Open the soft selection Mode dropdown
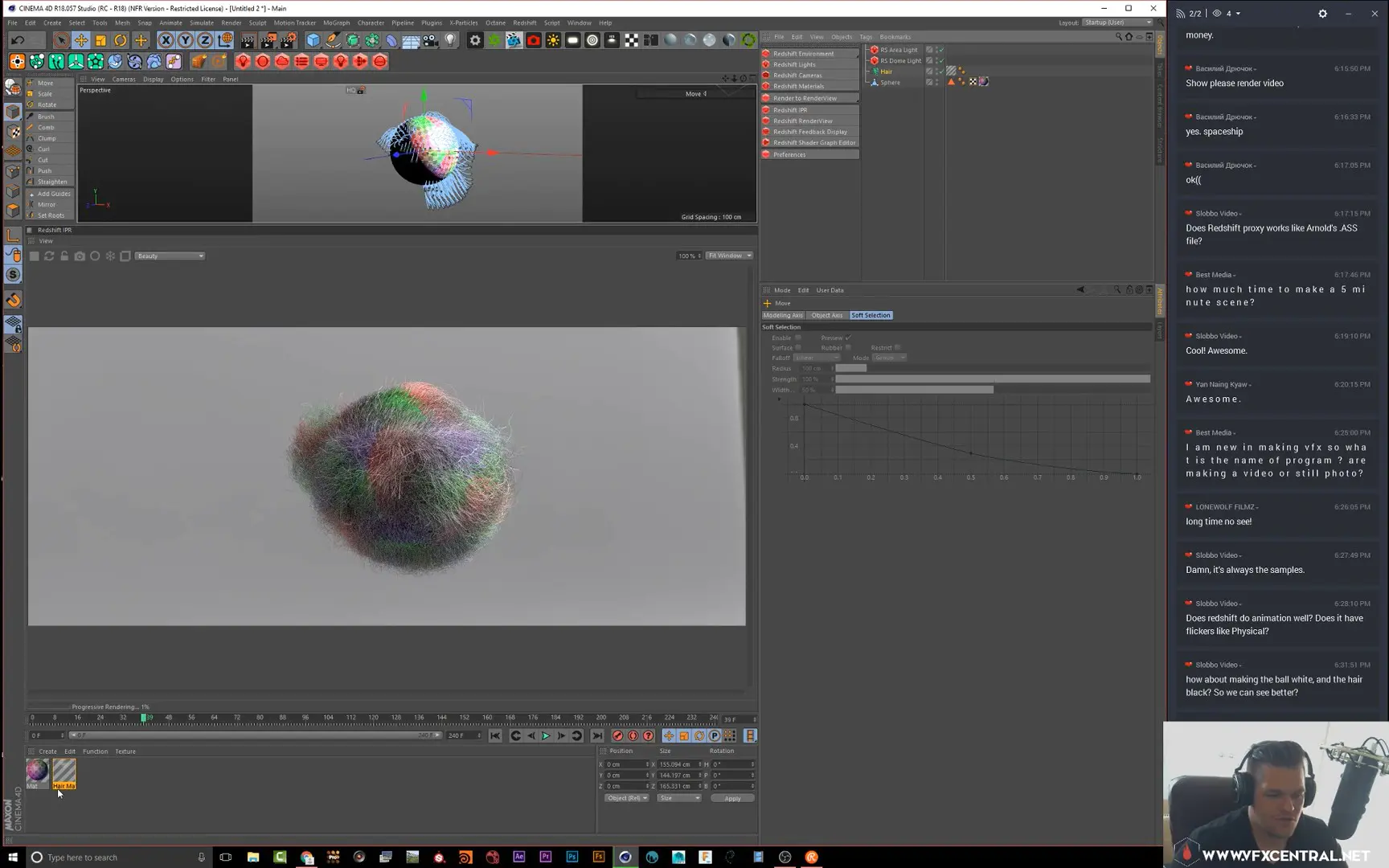The height and width of the screenshot is (868, 1389). click(890, 358)
